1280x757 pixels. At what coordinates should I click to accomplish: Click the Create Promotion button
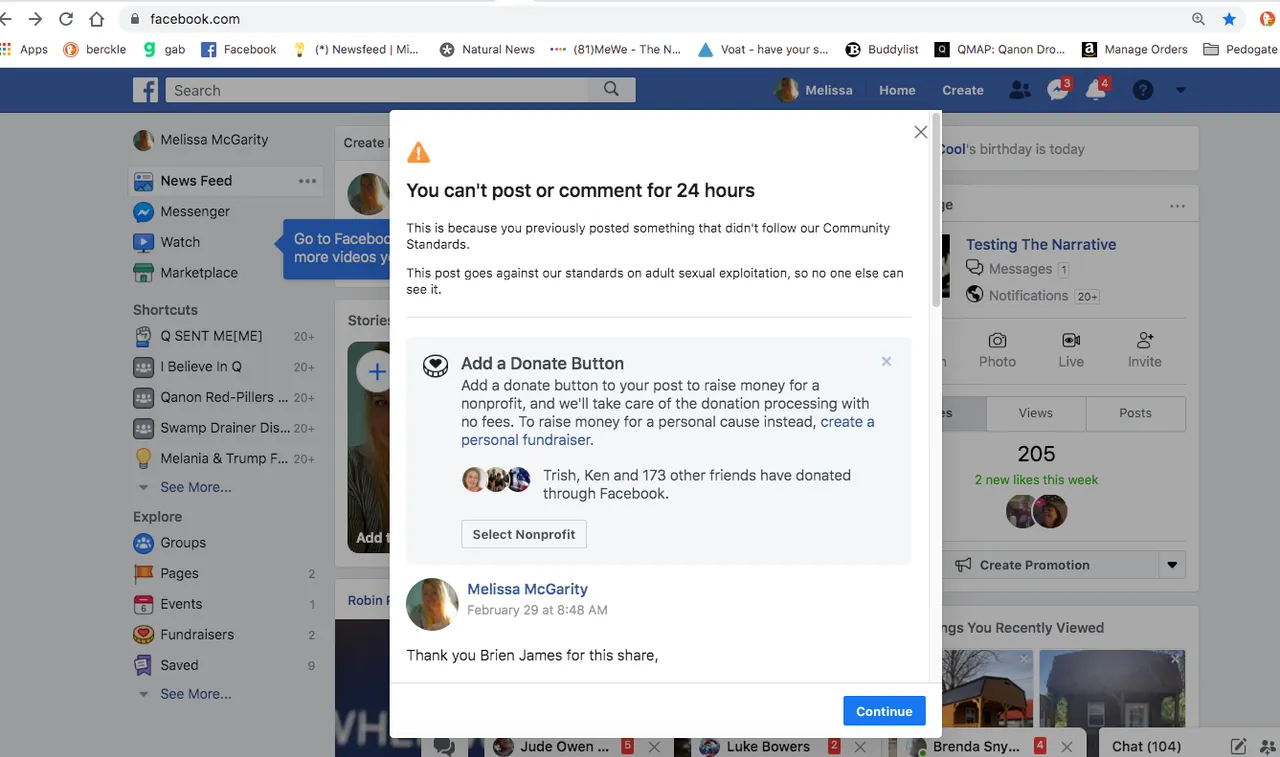(1050, 565)
